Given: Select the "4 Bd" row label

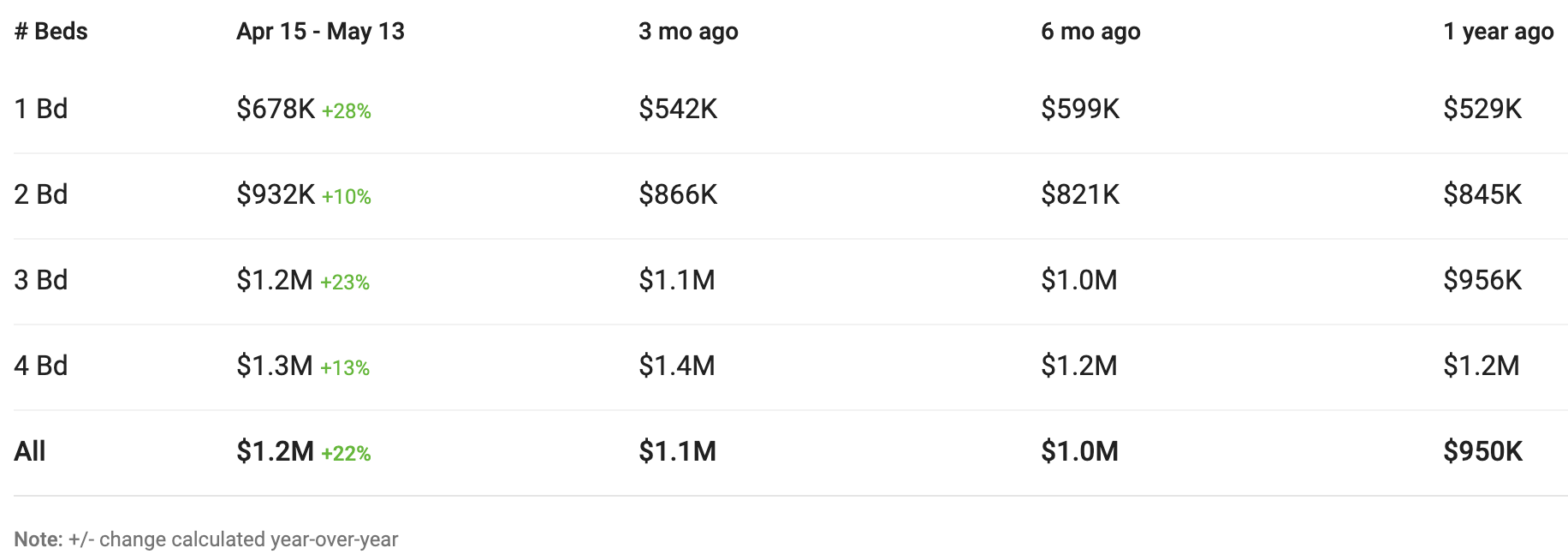Looking at the screenshot, I should tap(41, 366).
